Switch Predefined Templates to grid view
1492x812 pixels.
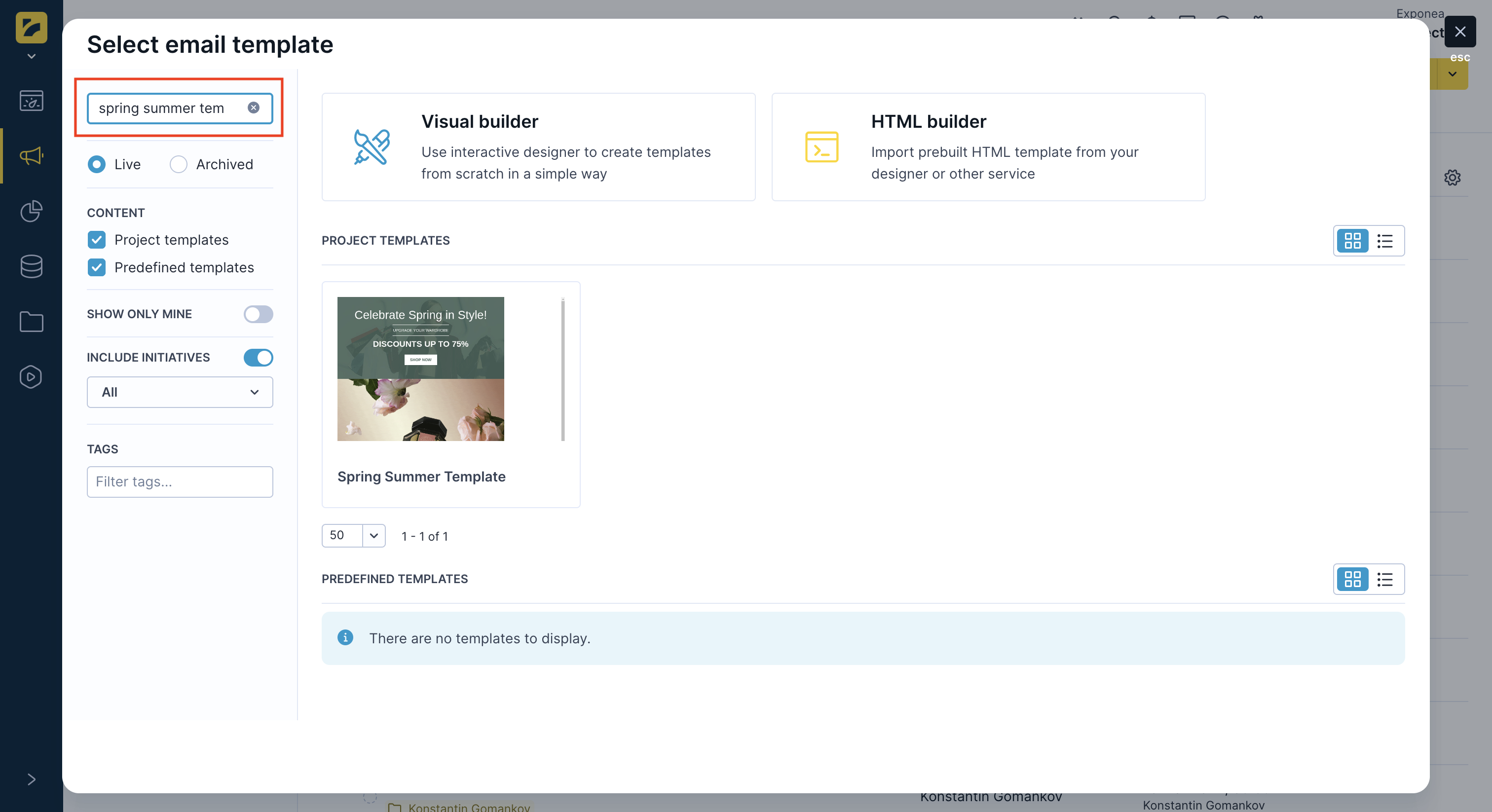[x=1352, y=579]
